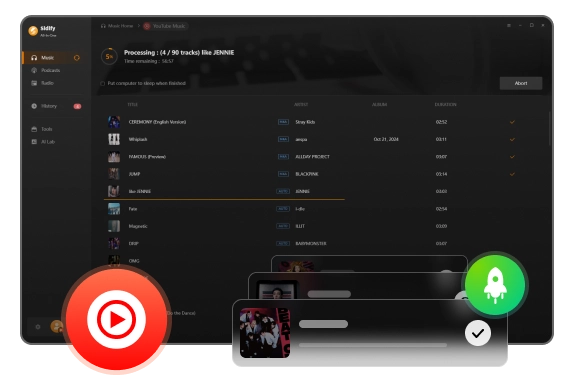Click the completed checkmark for JUMP

[512, 174]
